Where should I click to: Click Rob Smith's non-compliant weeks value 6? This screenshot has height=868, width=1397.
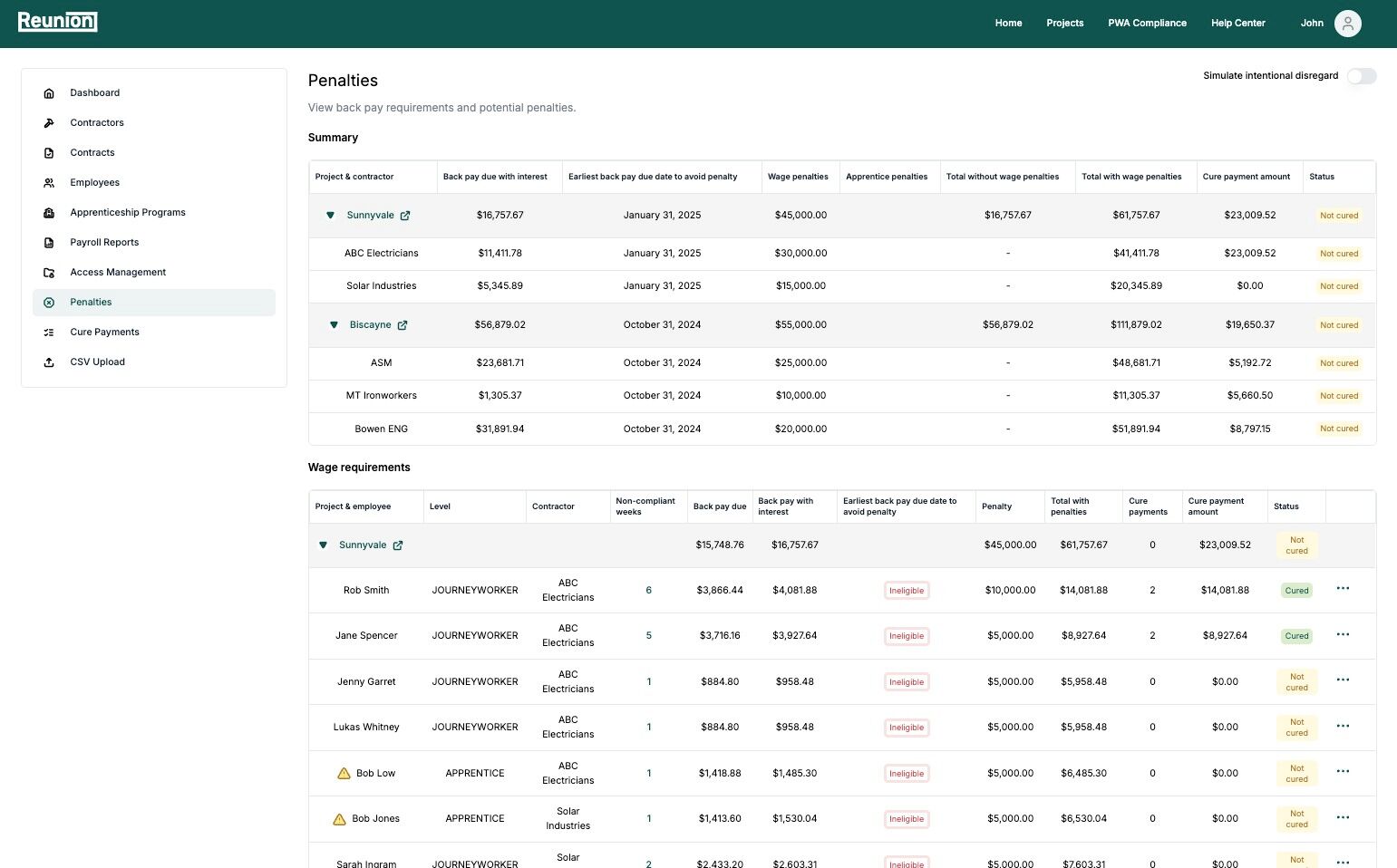[648, 591]
